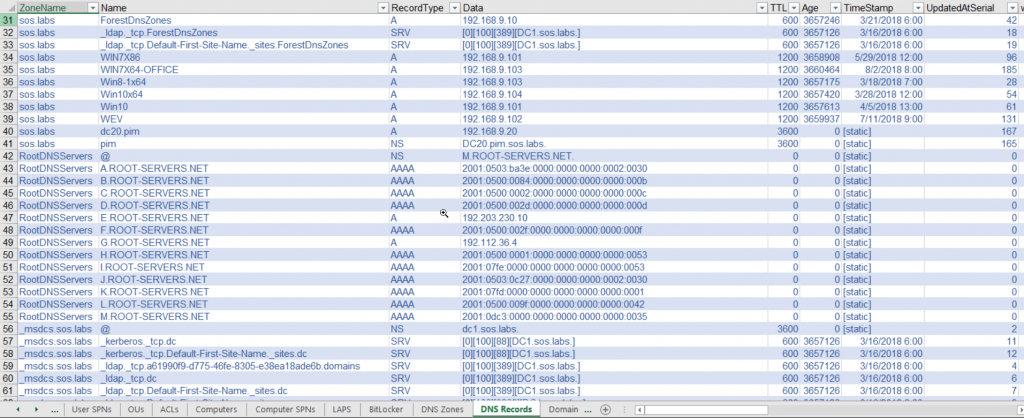Image resolution: width=1024 pixels, height=418 pixels.
Task: Open the BitLocker sheet tab
Action: pyautogui.click(x=385, y=410)
